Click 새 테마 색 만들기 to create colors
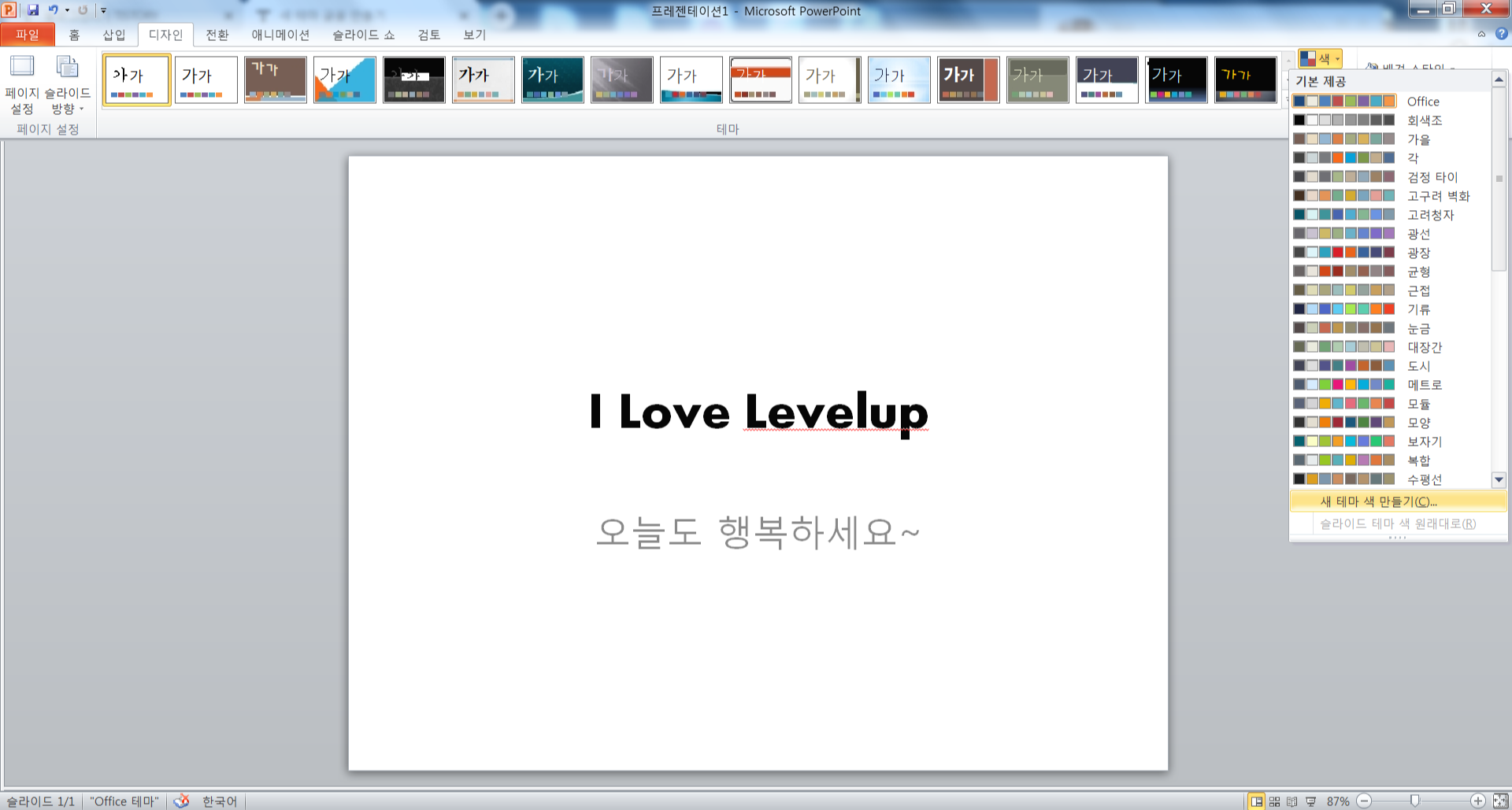 [x=1398, y=501]
